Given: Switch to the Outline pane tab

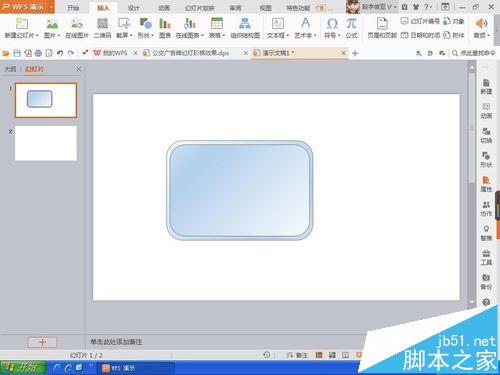Looking at the screenshot, I should 10,69.
